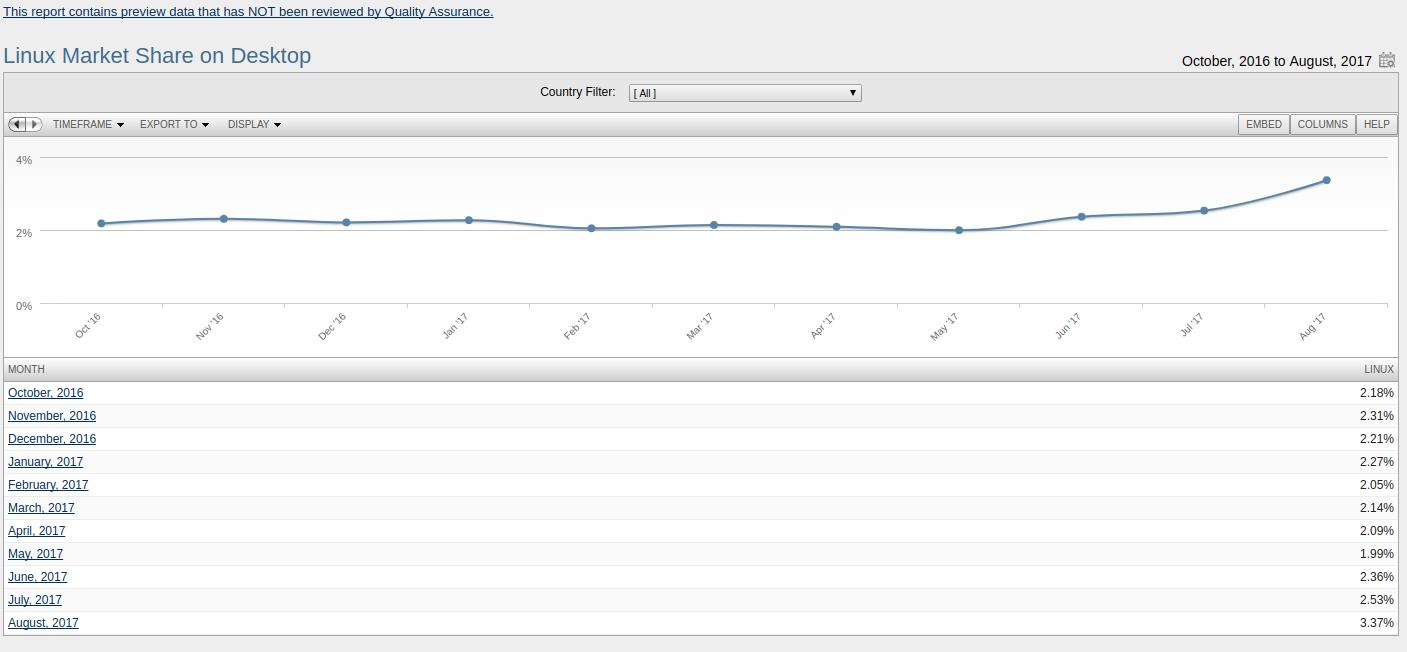The height and width of the screenshot is (652, 1407).
Task: Click the Linux Market Share on Desktop title
Action: [157, 56]
